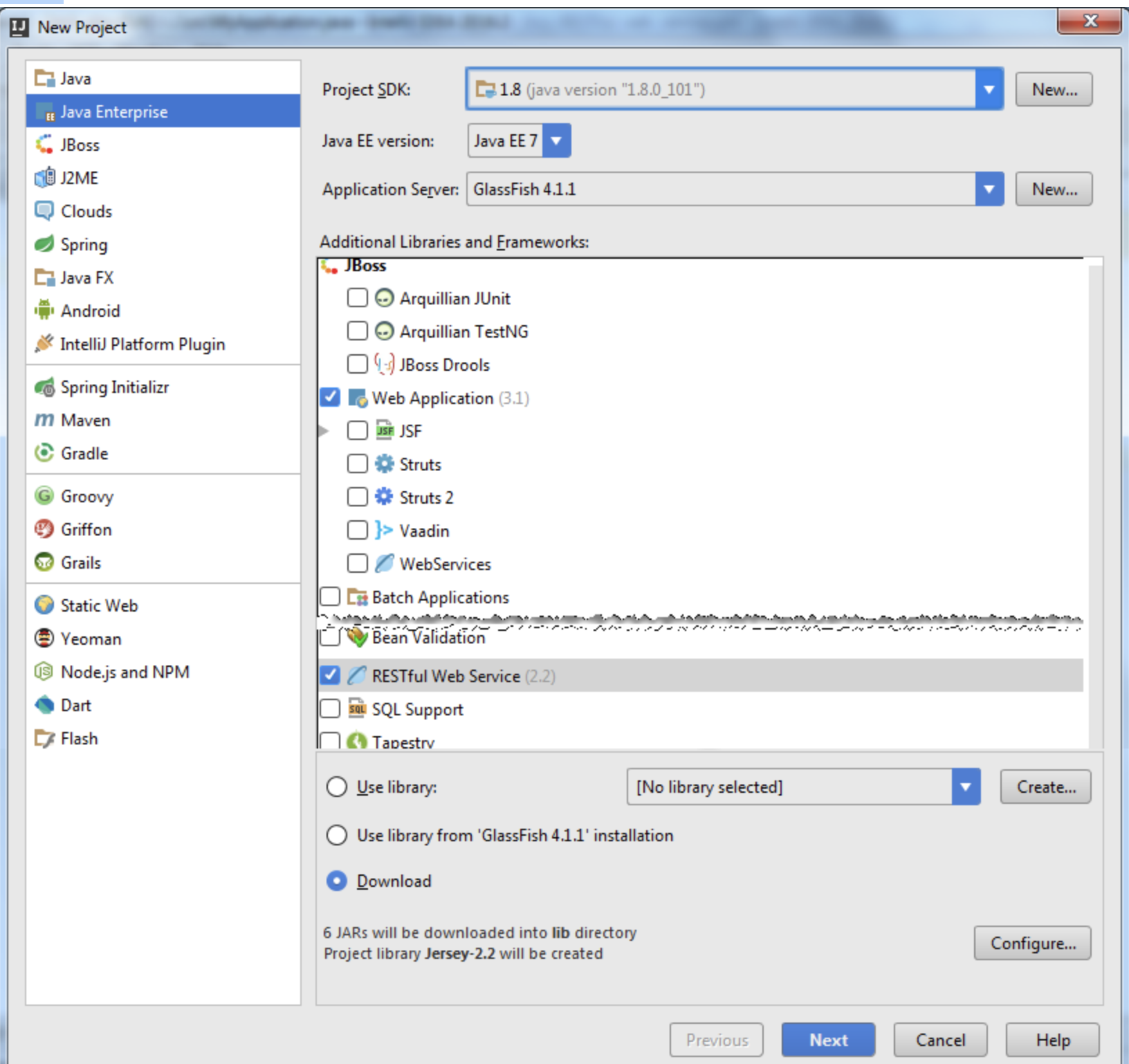Click the Groovy icon
This screenshot has height=1064, width=1129.
pos(45,496)
